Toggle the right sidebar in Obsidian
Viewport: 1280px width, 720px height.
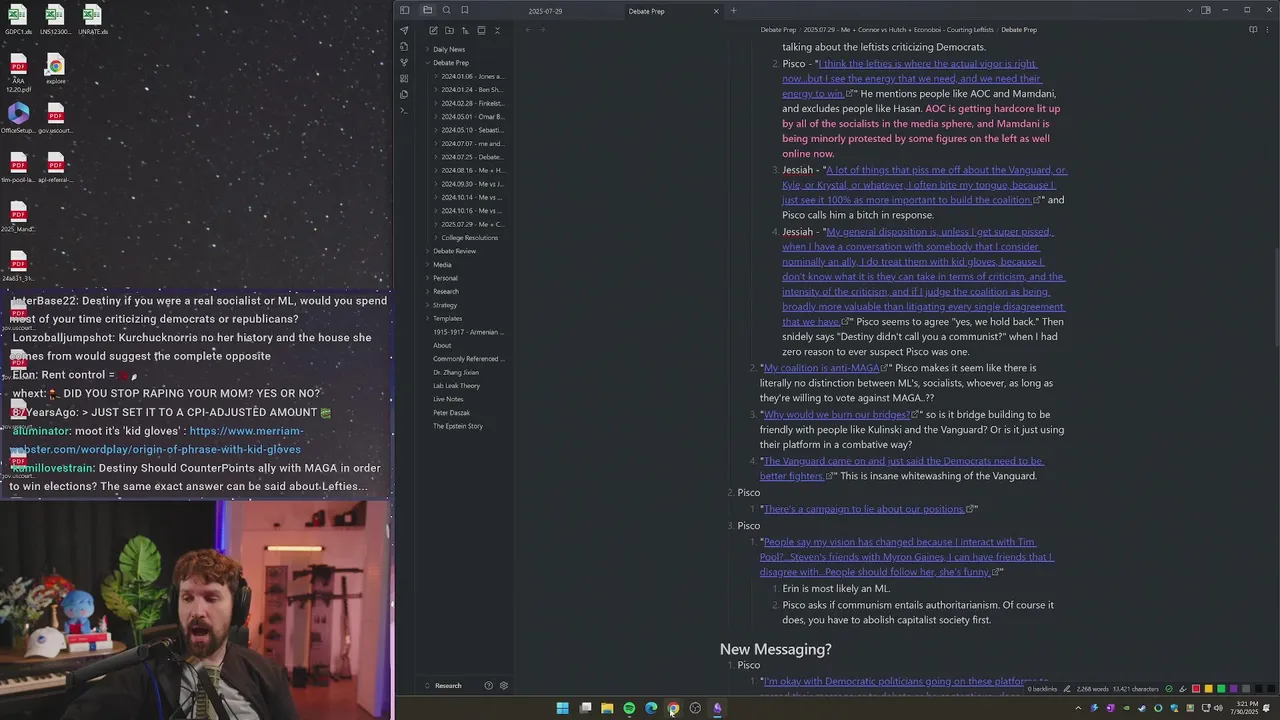point(1206,10)
